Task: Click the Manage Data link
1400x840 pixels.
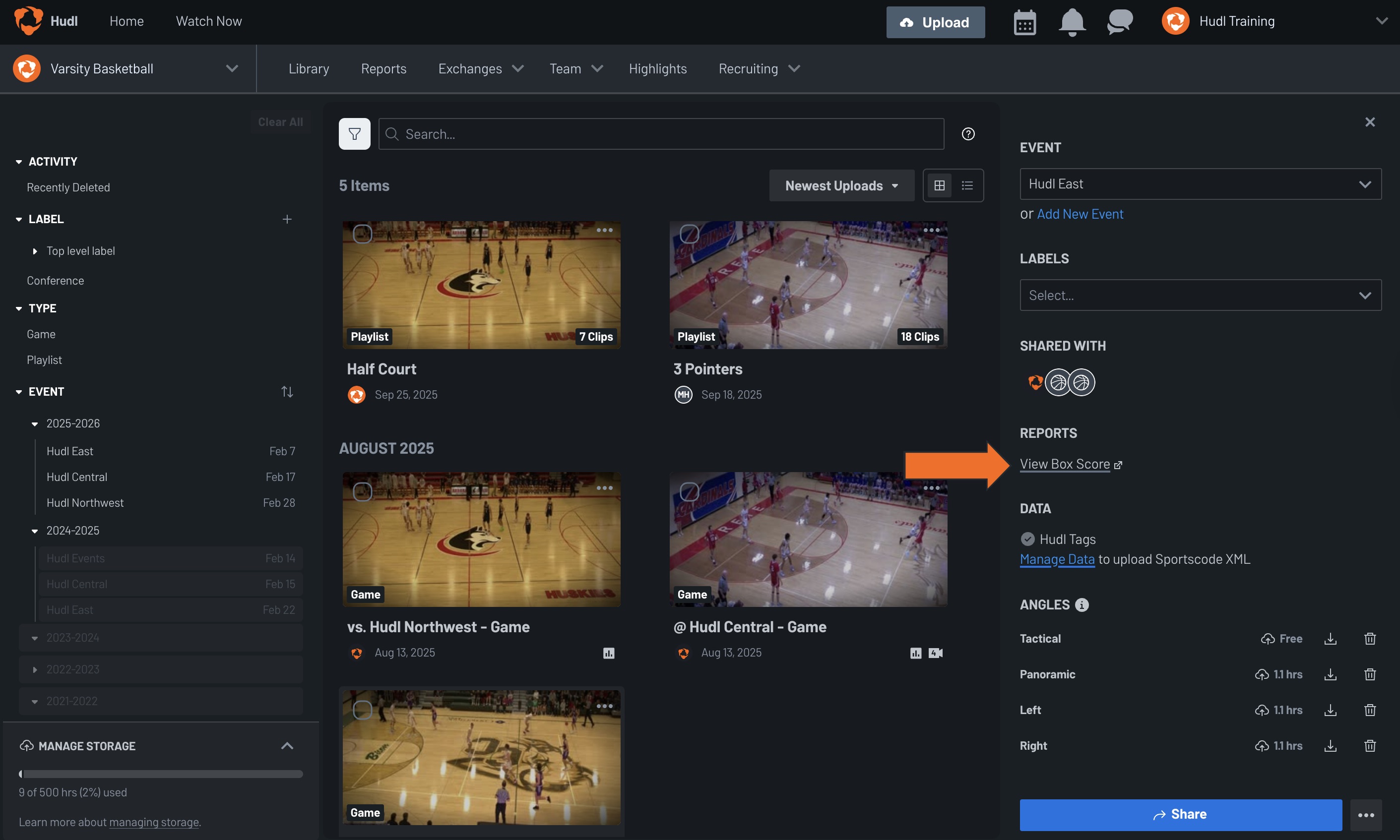Action: [x=1057, y=559]
